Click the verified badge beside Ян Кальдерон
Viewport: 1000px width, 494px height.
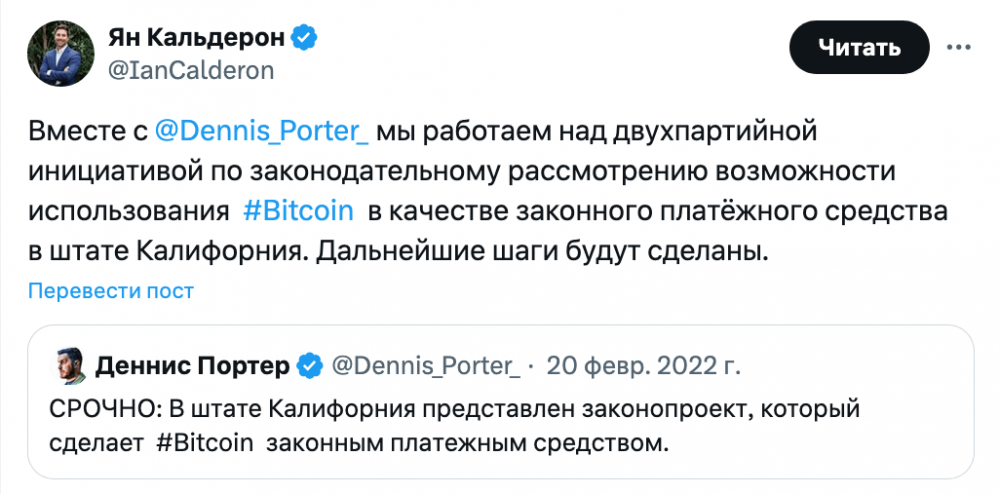(304, 39)
